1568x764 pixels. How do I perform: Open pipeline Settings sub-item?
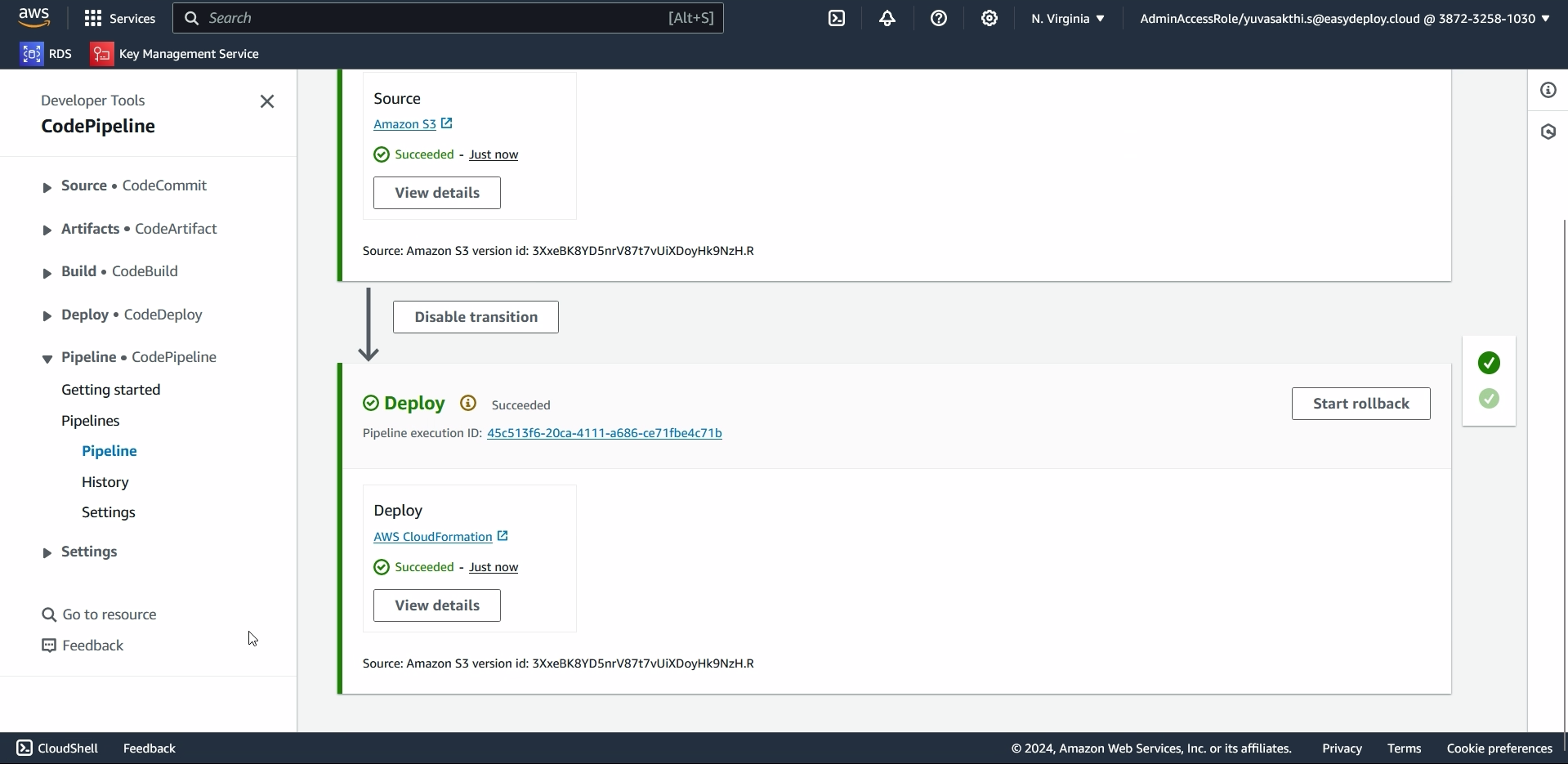pyautogui.click(x=108, y=512)
